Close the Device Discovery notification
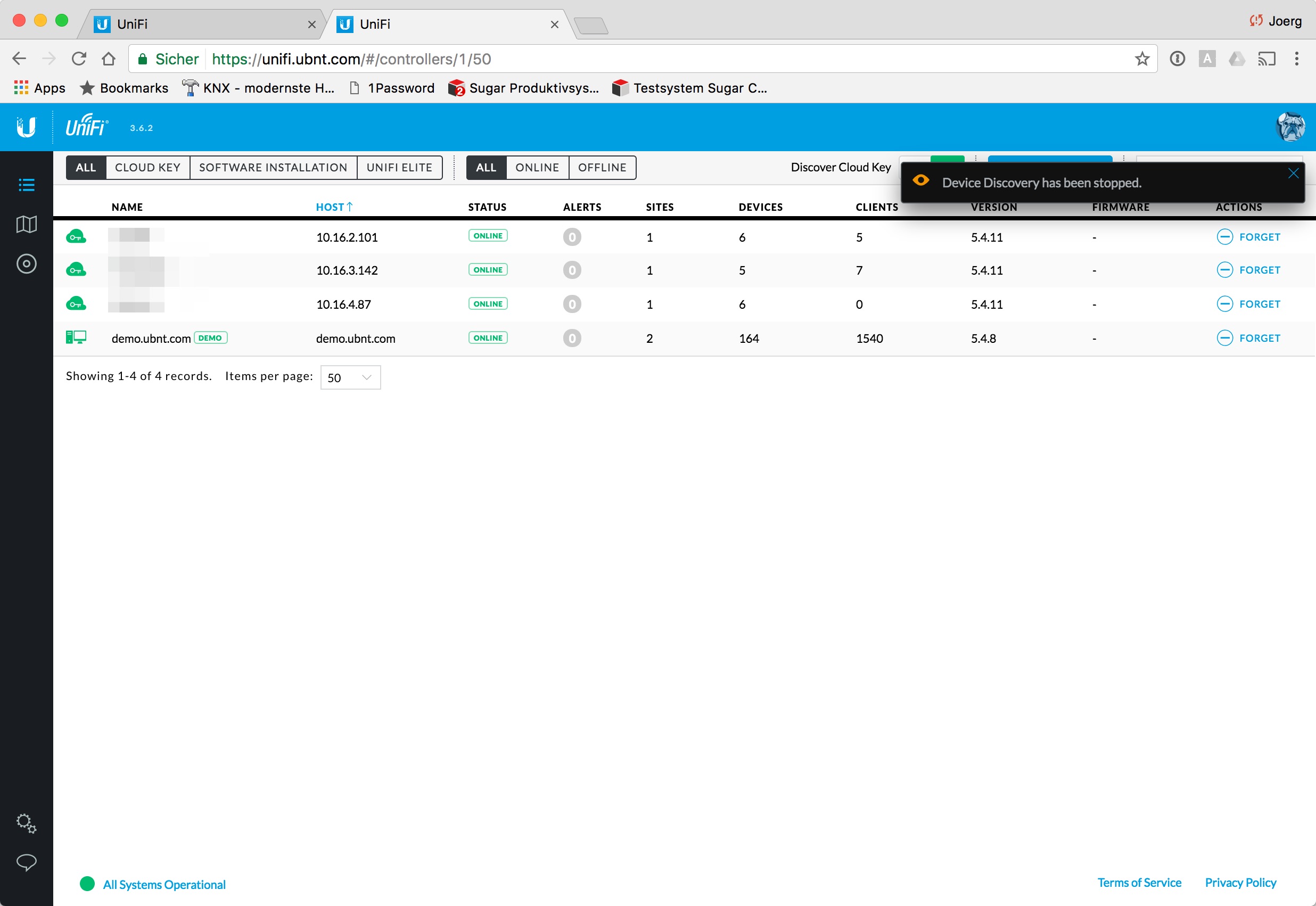Viewport: 1316px width, 906px height. pyautogui.click(x=1293, y=174)
